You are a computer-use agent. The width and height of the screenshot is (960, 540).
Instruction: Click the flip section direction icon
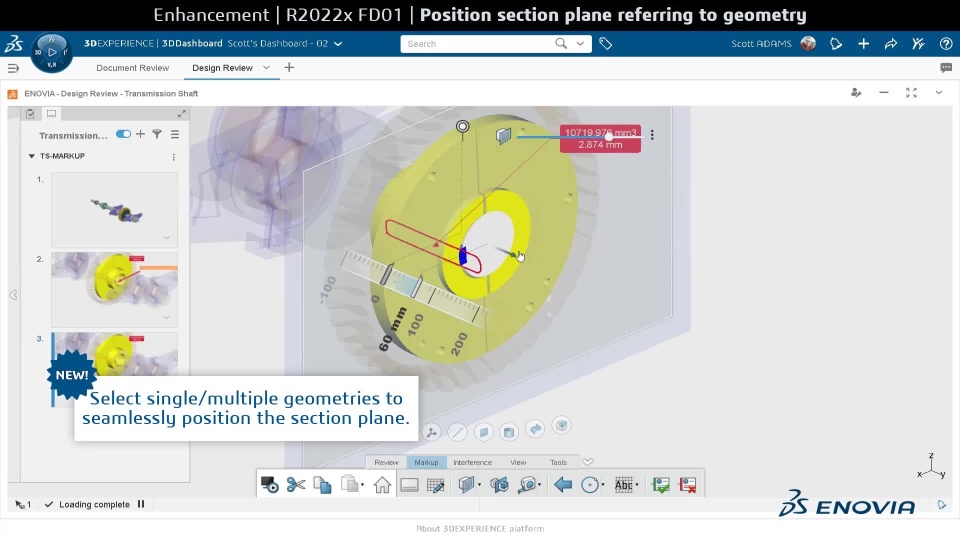click(x=535, y=429)
